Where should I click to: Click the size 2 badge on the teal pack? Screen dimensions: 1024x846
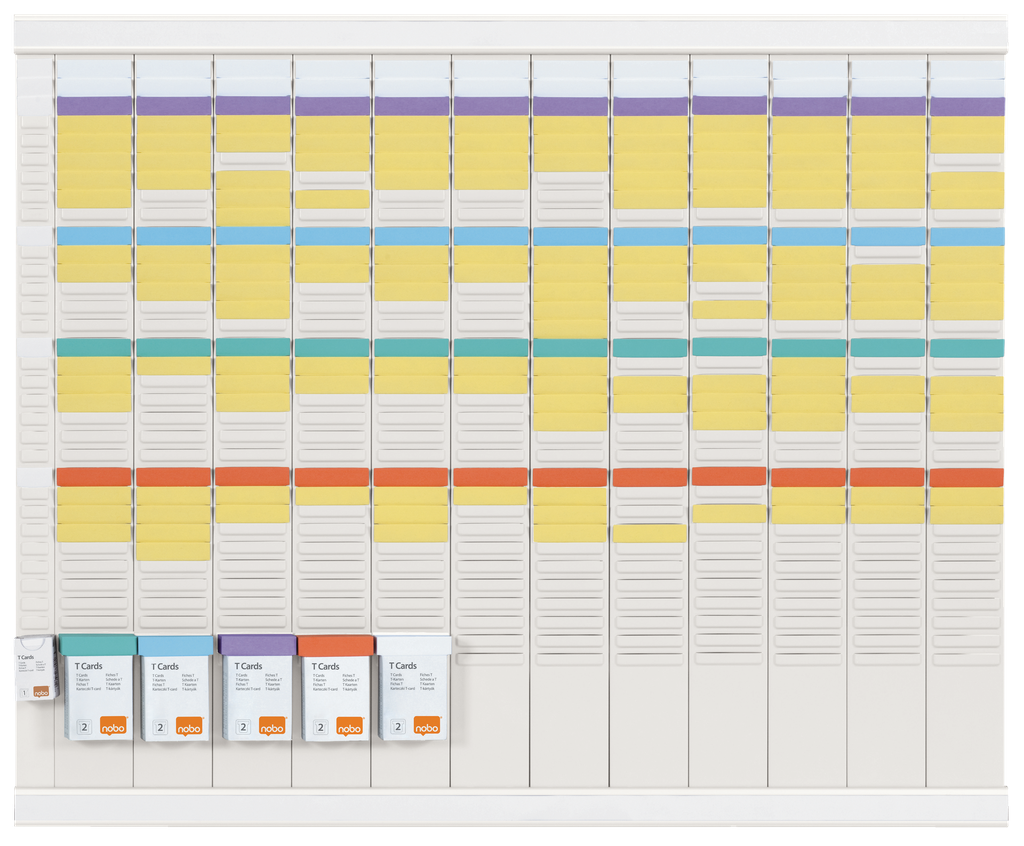coord(85,728)
